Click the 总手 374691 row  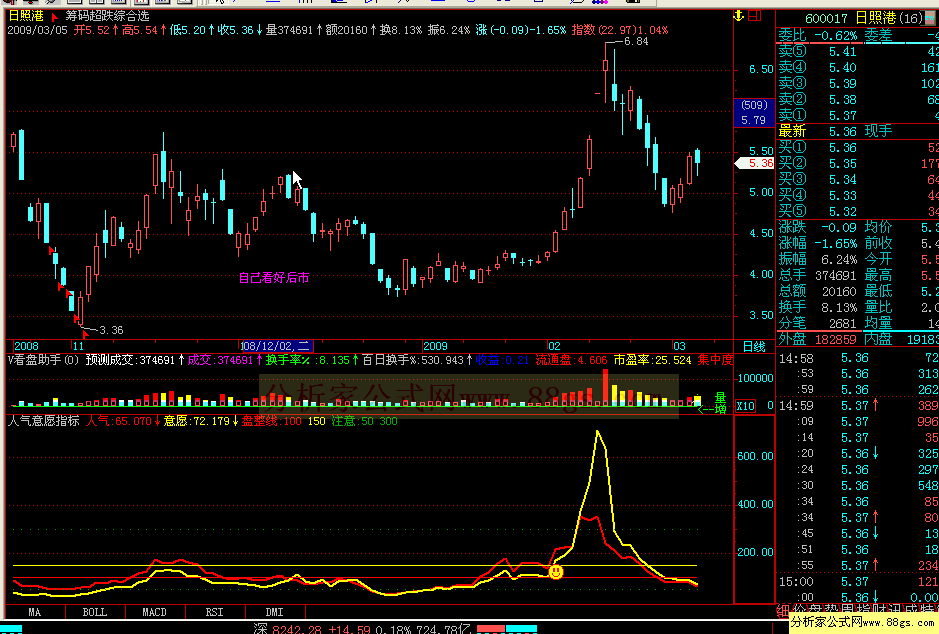(817, 275)
